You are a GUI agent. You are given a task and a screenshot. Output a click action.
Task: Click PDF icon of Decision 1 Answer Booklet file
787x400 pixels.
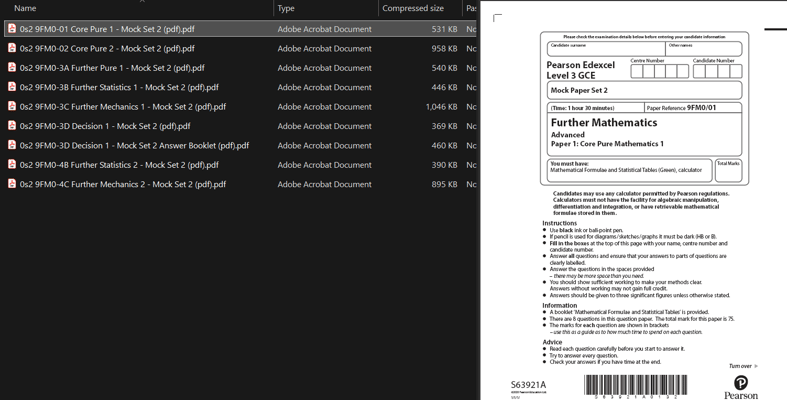click(x=12, y=145)
